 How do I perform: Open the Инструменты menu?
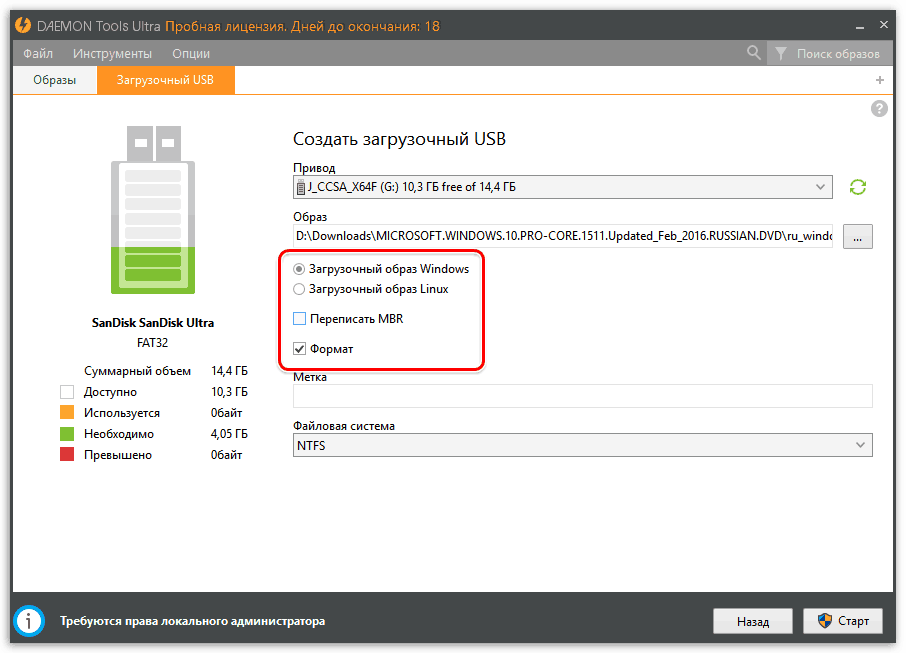(x=112, y=53)
